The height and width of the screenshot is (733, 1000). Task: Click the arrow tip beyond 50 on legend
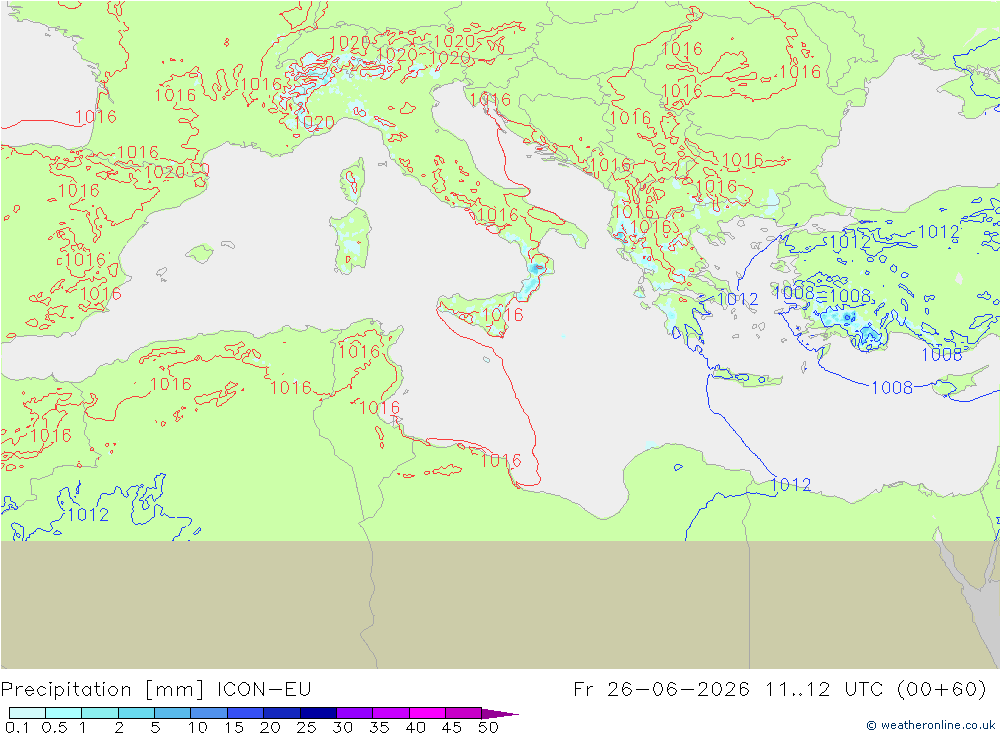(x=501, y=713)
